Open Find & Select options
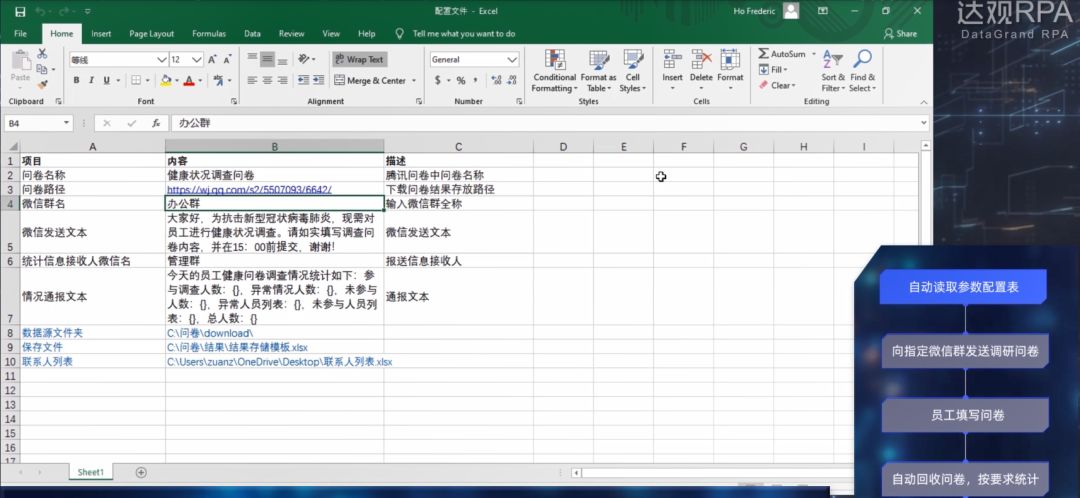The image size is (1080, 498). [x=862, y=70]
